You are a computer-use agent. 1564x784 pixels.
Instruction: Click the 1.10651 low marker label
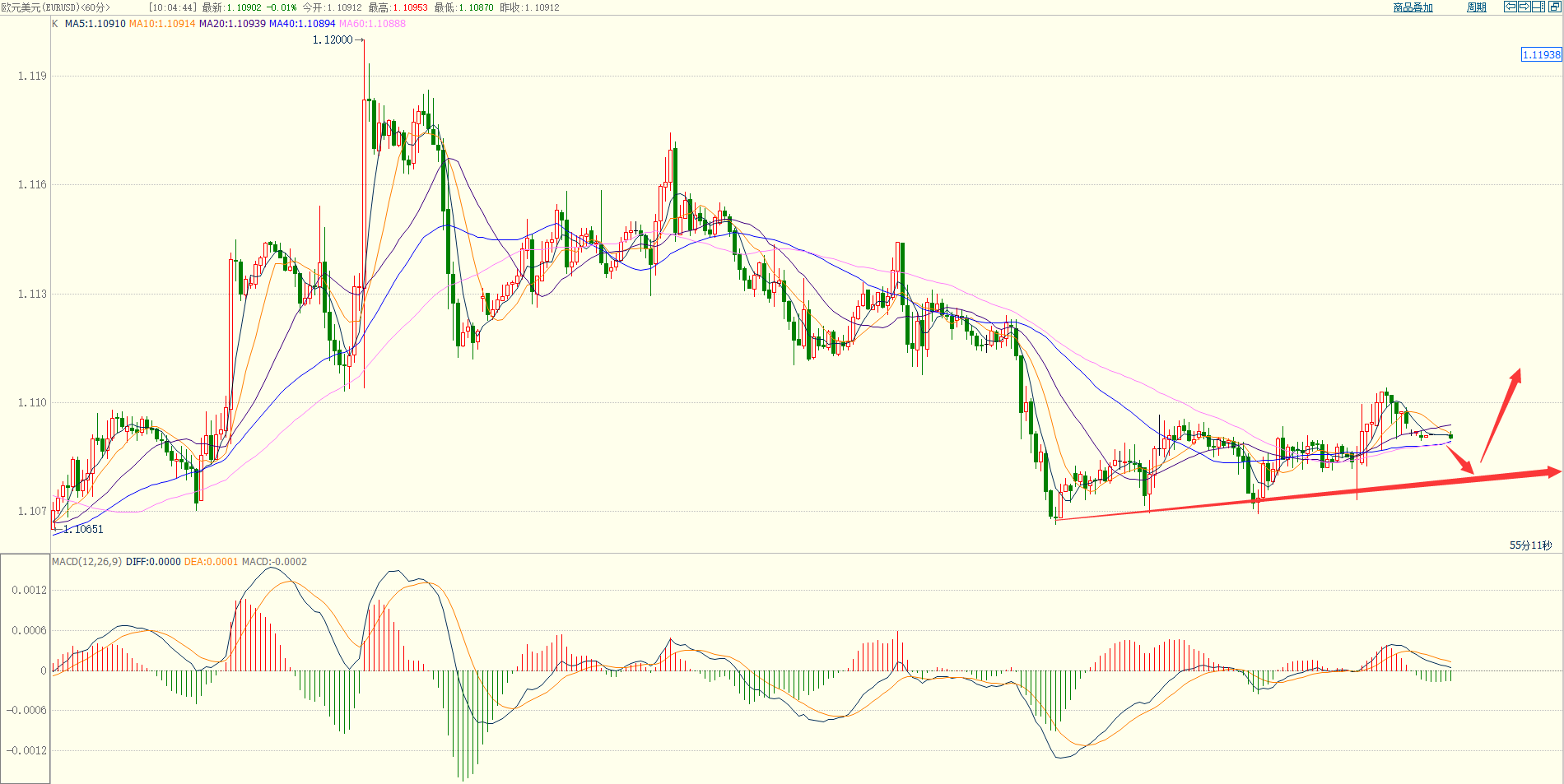(83, 529)
